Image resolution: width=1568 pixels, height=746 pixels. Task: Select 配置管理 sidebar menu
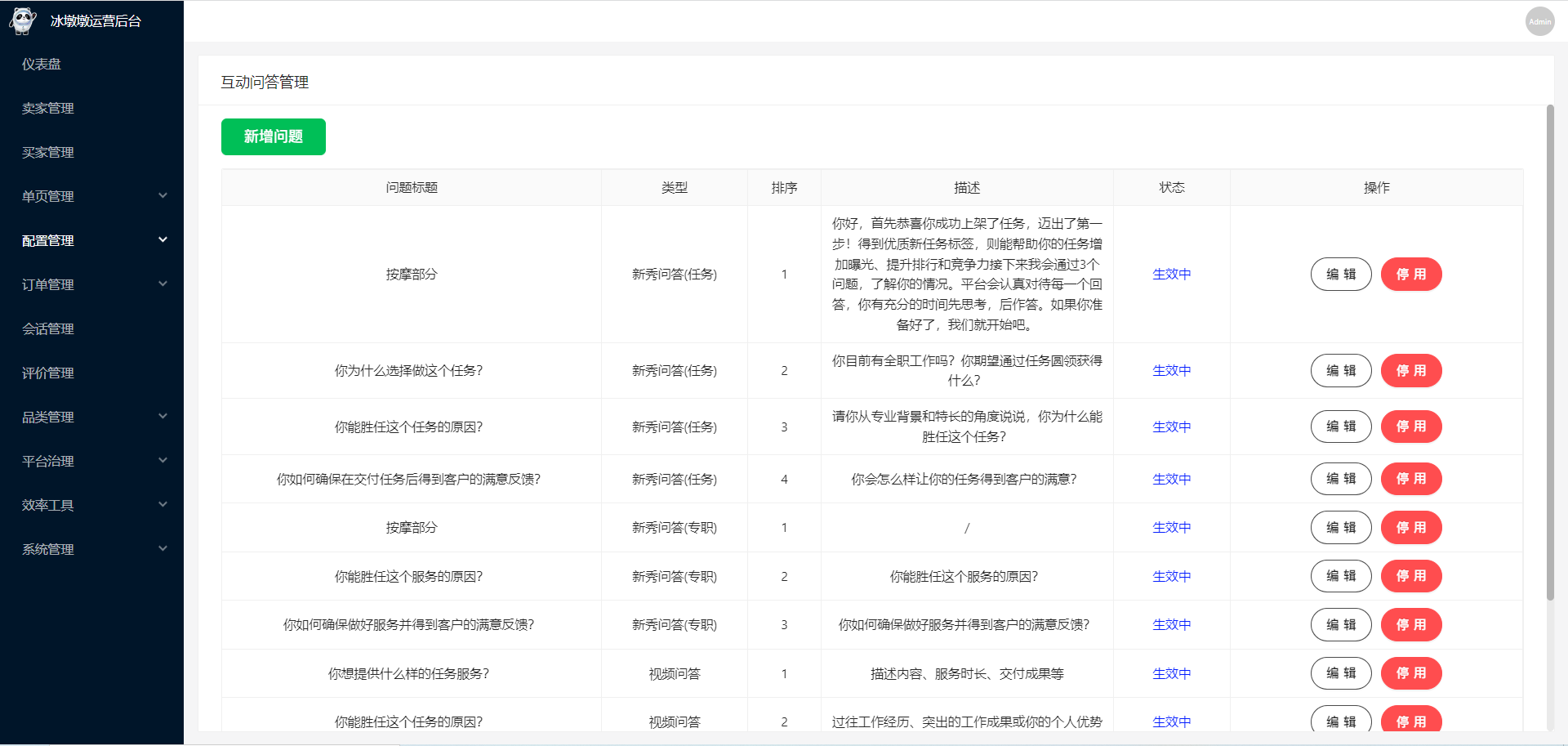point(47,240)
